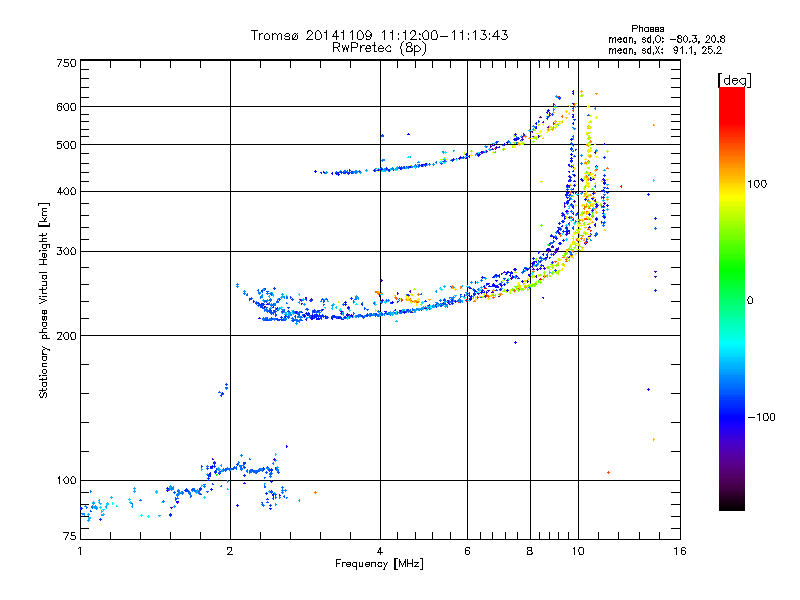
Task: Click x-axis tick label '2'
Action: [x=230, y=551]
